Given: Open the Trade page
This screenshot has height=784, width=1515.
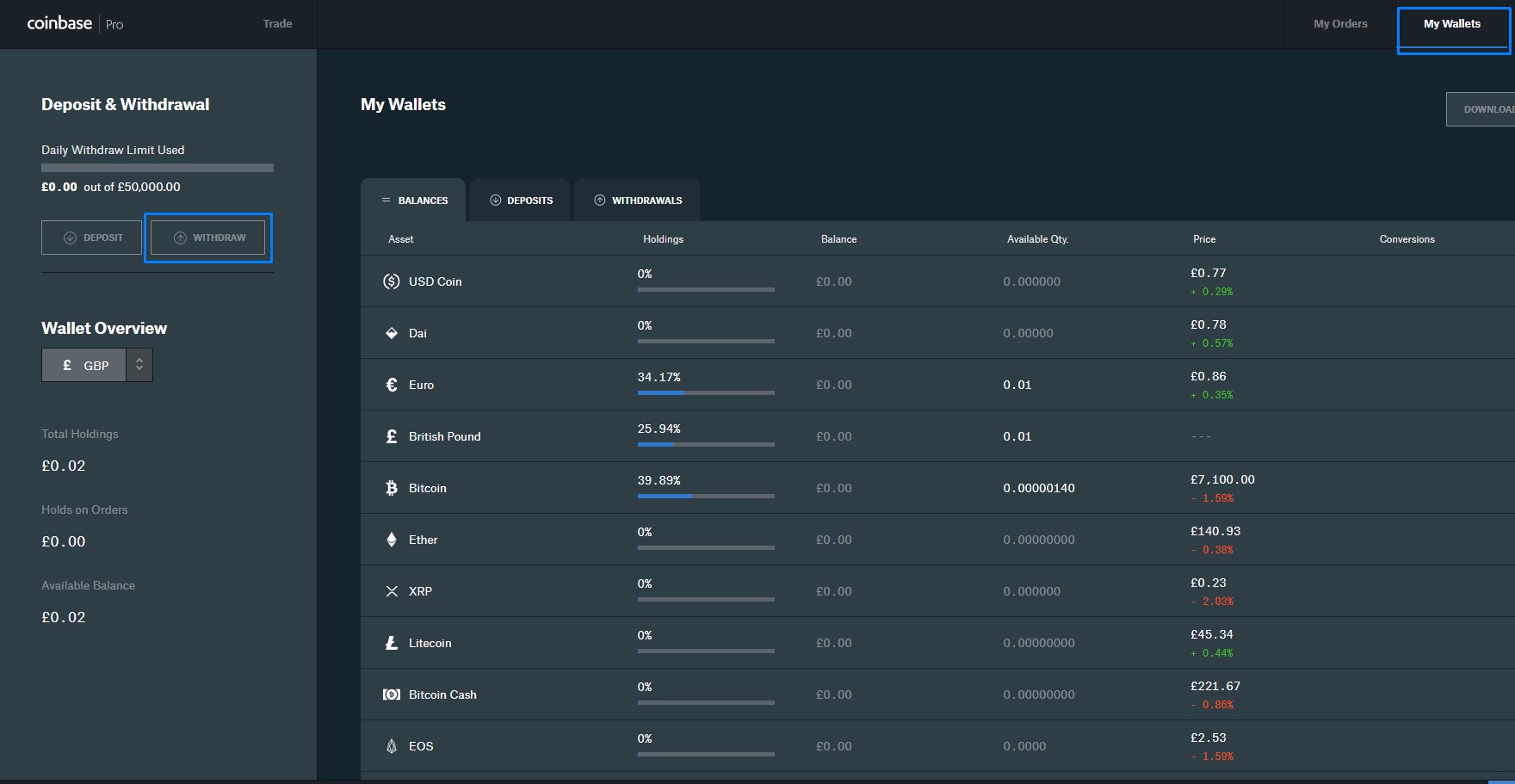Looking at the screenshot, I should click(x=277, y=24).
